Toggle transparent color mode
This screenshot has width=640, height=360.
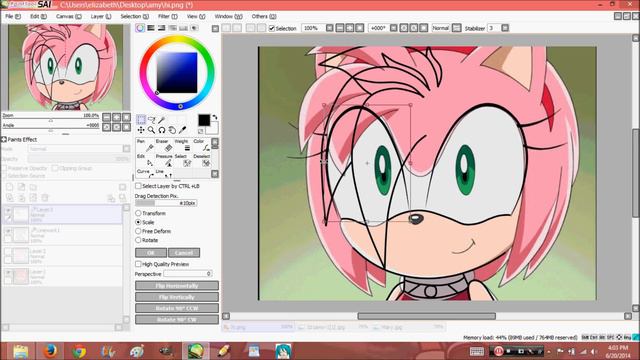[201, 131]
